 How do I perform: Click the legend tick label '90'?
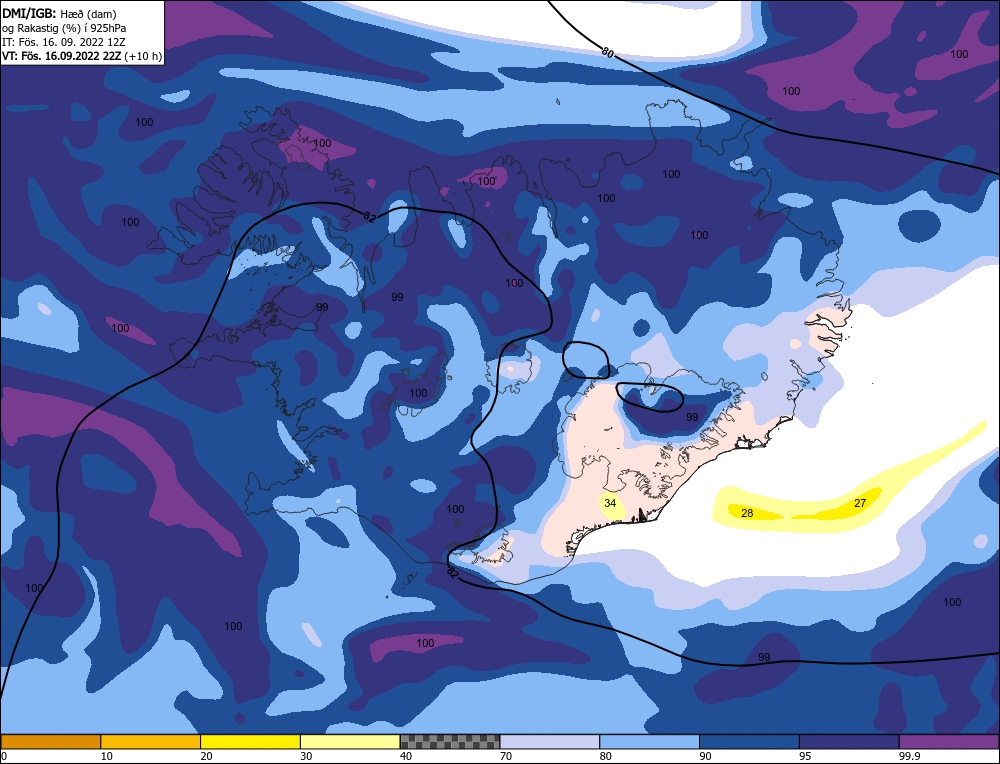705,756
